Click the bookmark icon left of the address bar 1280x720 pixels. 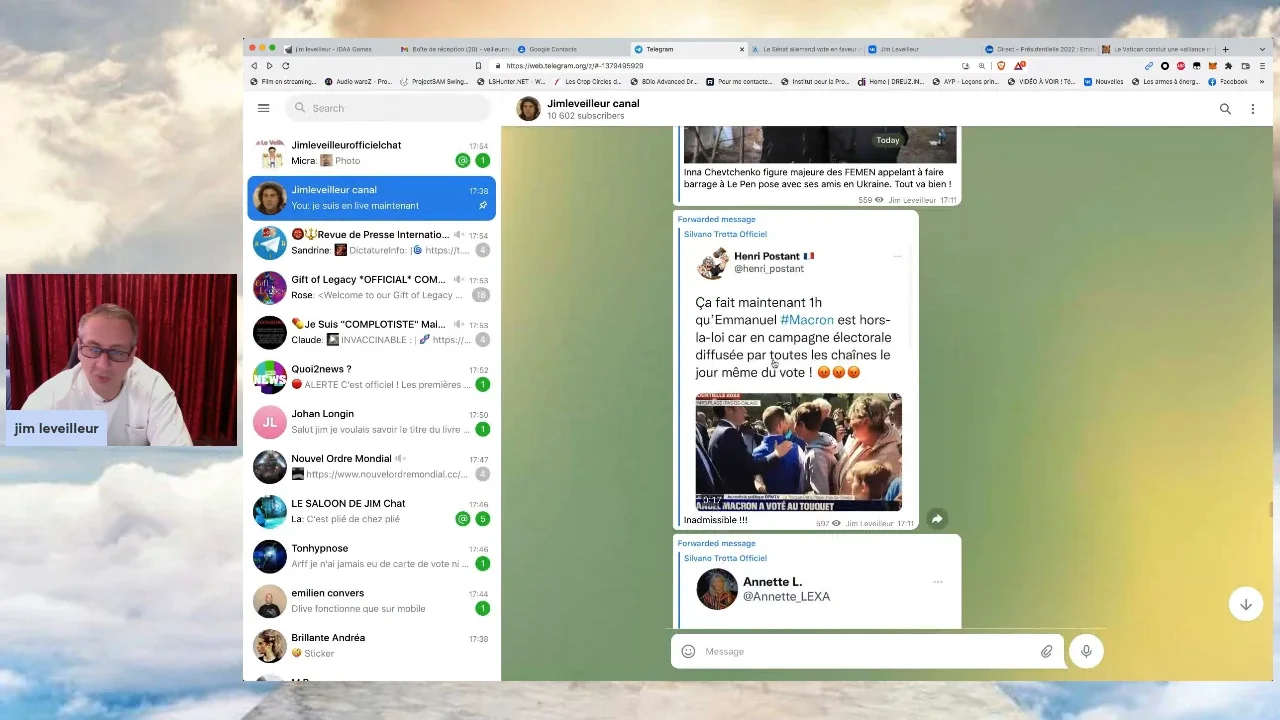pyautogui.click(x=479, y=66)
